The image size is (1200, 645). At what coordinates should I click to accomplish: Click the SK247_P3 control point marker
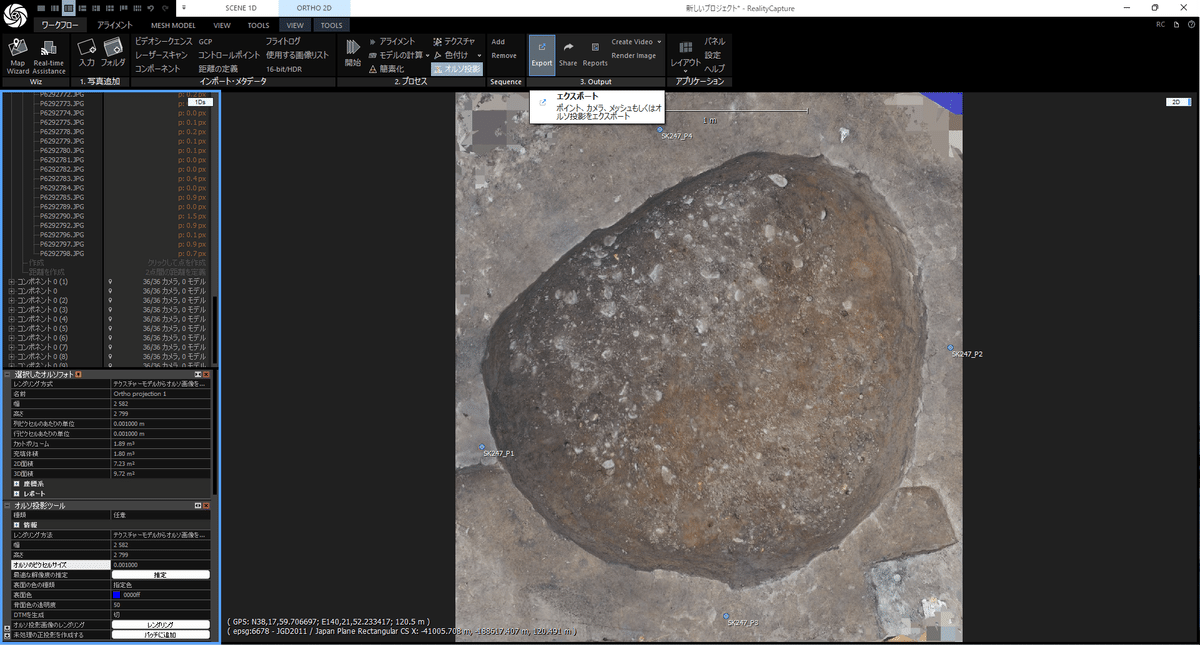[x=726, y=616]
